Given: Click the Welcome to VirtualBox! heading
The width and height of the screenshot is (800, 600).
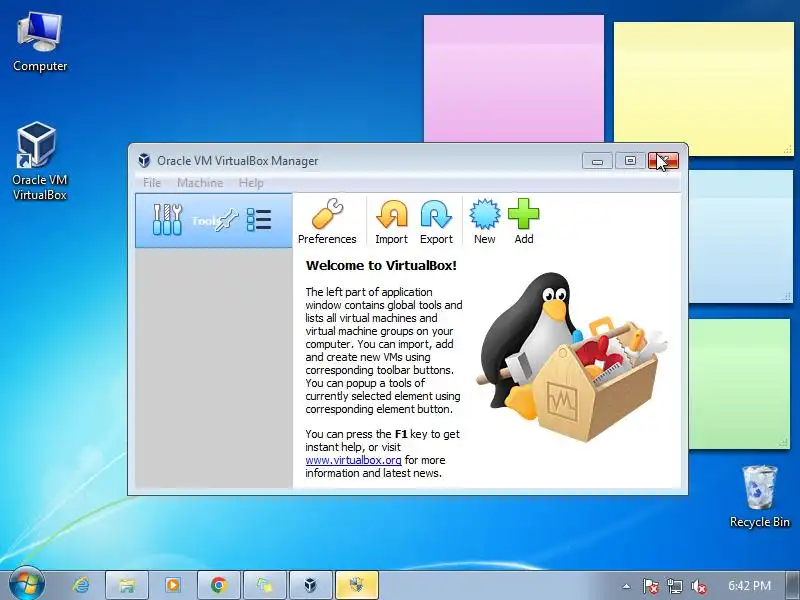Looking at the screenshot, I should coord(381,265).
